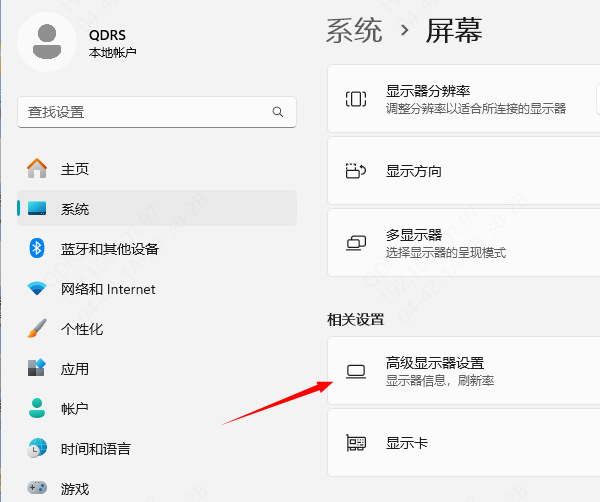Open 网络和 Internet settings
The width and height of the screenshot is (600, 502).
(157, 289)
